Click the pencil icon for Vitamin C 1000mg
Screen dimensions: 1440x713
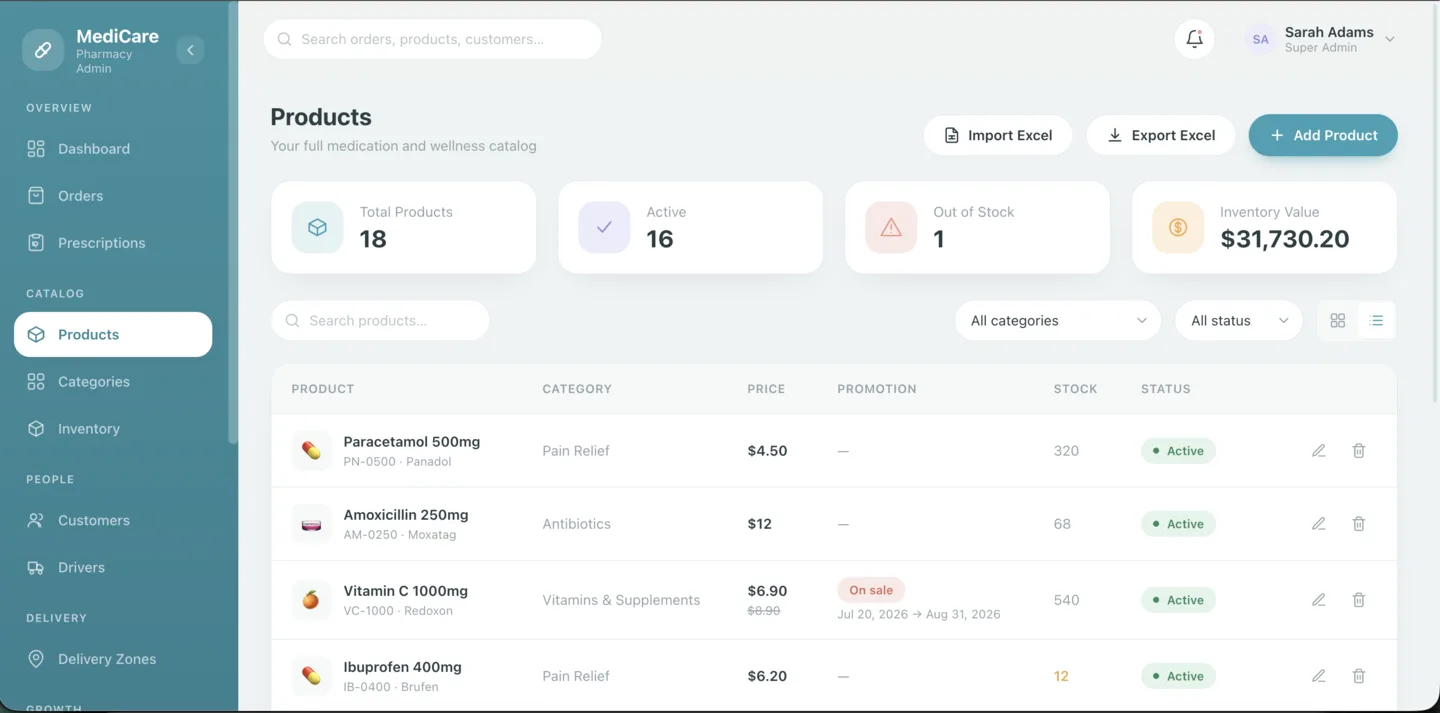pyautogui.click(x=1319, y=600)
